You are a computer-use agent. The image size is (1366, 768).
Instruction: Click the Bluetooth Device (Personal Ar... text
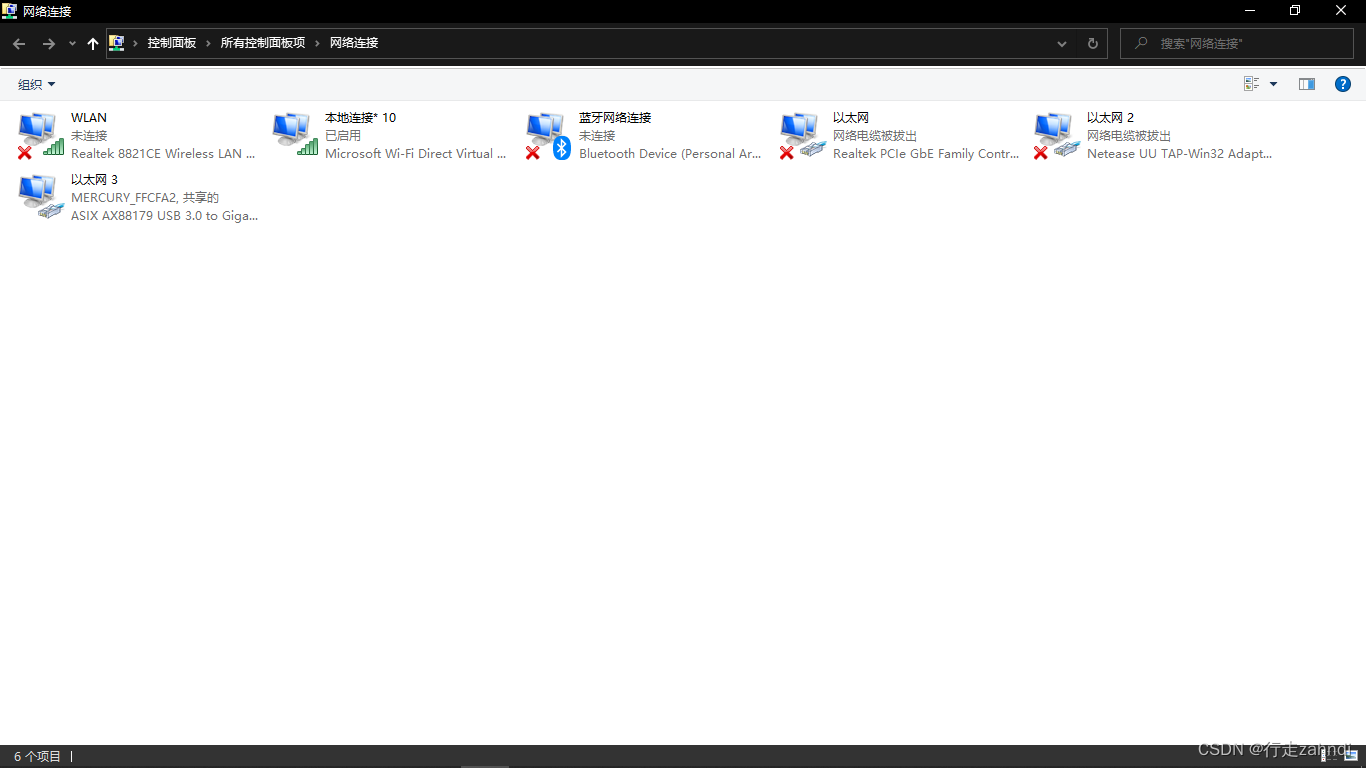tap(670, 154)
